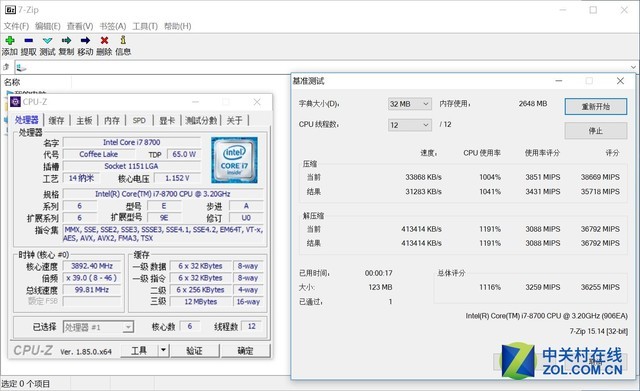The image size is (640, 391).
Task: Click the 停止 stop button
Action: click(x=596, y=131)
